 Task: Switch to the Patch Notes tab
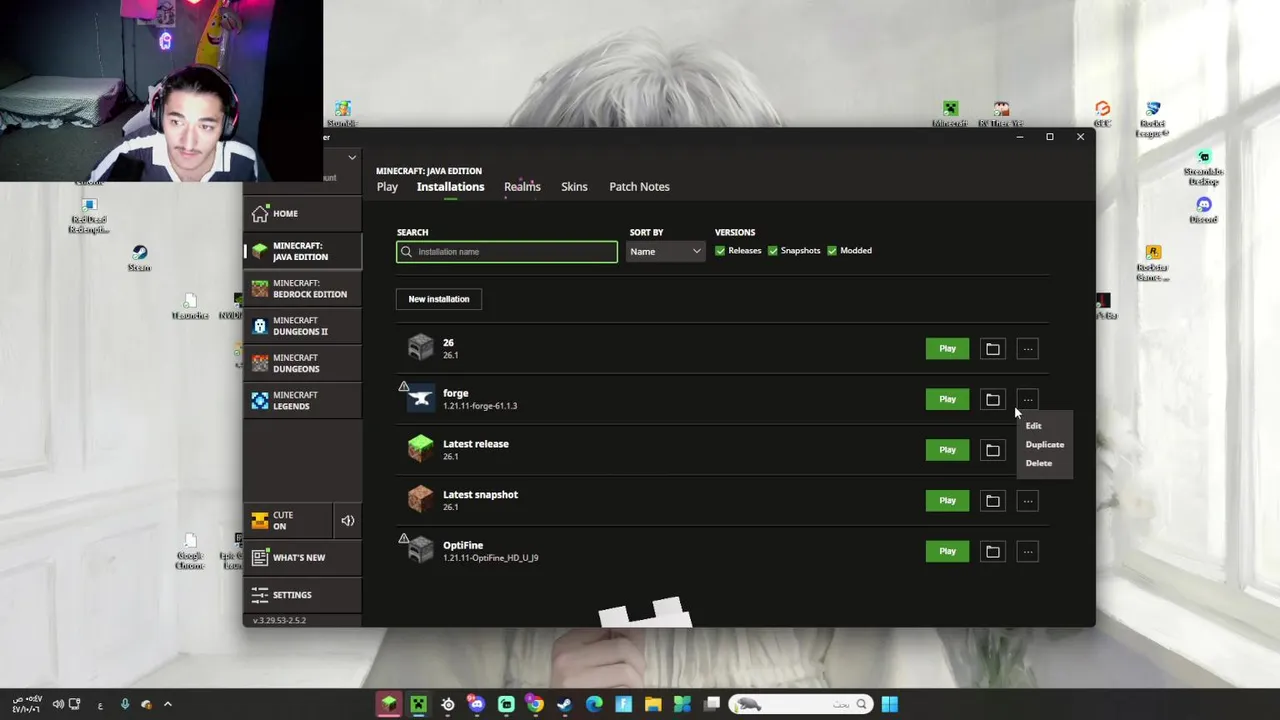click(639, 187)
